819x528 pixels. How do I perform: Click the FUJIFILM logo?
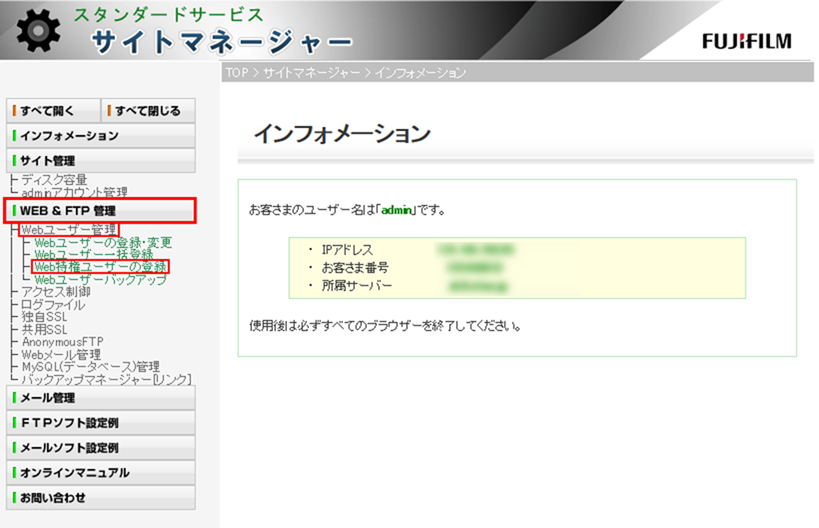[746, 41]
